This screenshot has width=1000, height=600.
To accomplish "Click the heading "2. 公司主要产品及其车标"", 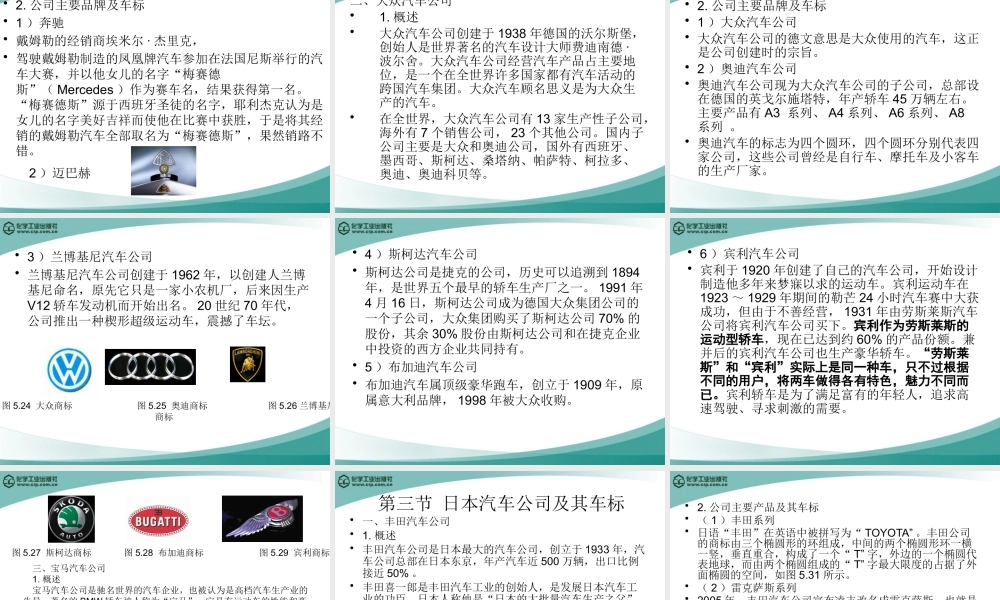I will [x=758, y=508].
